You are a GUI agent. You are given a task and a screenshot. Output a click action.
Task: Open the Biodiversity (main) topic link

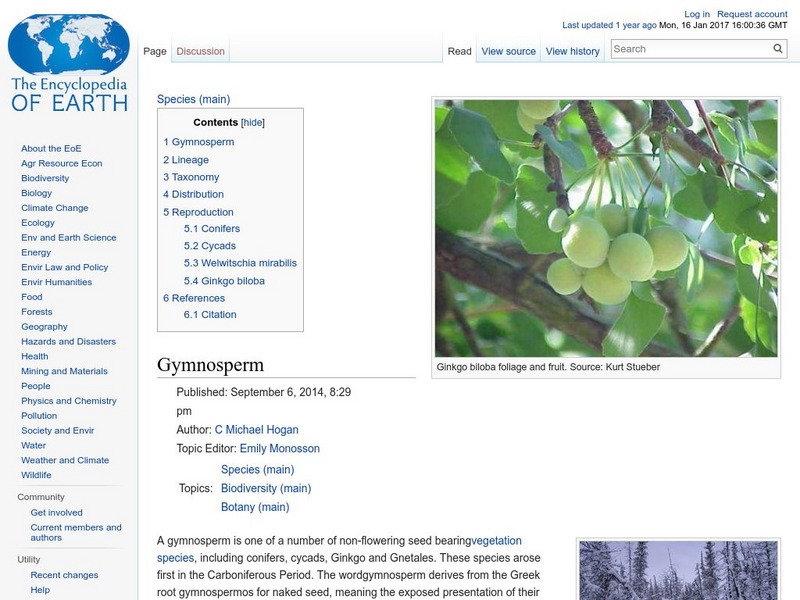(x=266, y=488)
